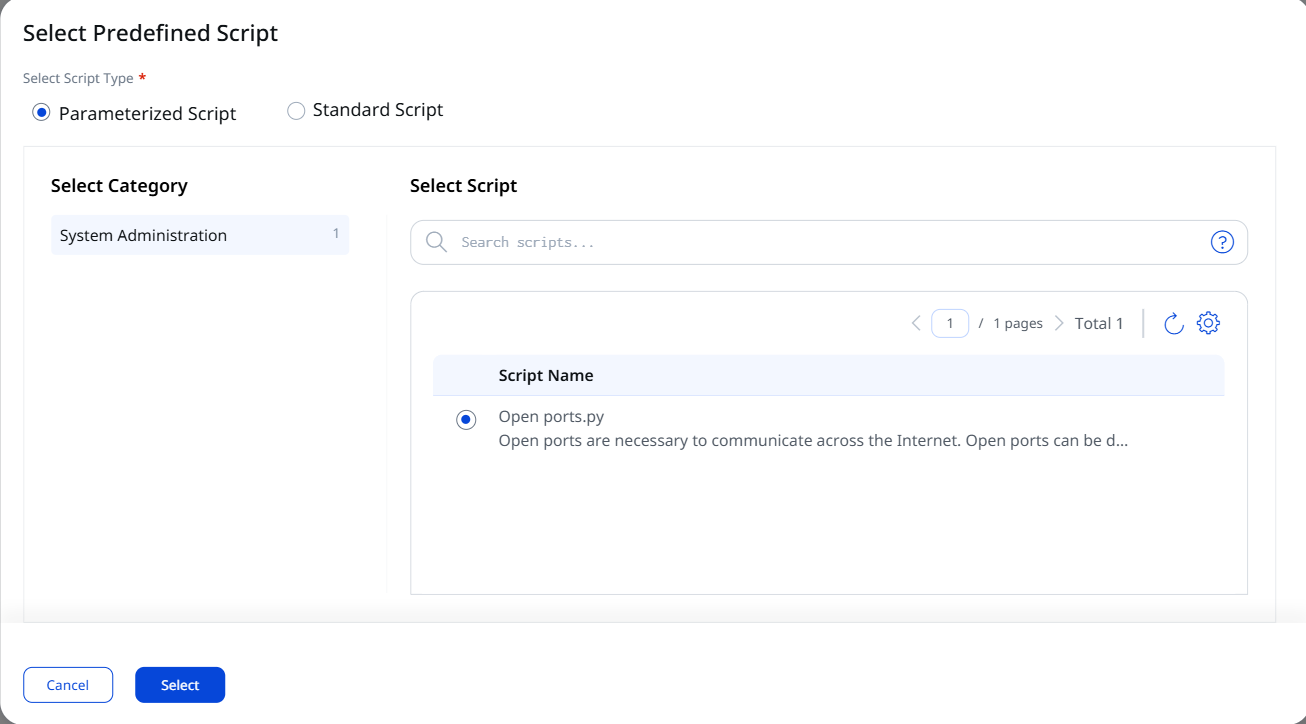Refresh the script list
Image resolution: width=1306 pixels, height=724 pixels.
pos(1174,323)
